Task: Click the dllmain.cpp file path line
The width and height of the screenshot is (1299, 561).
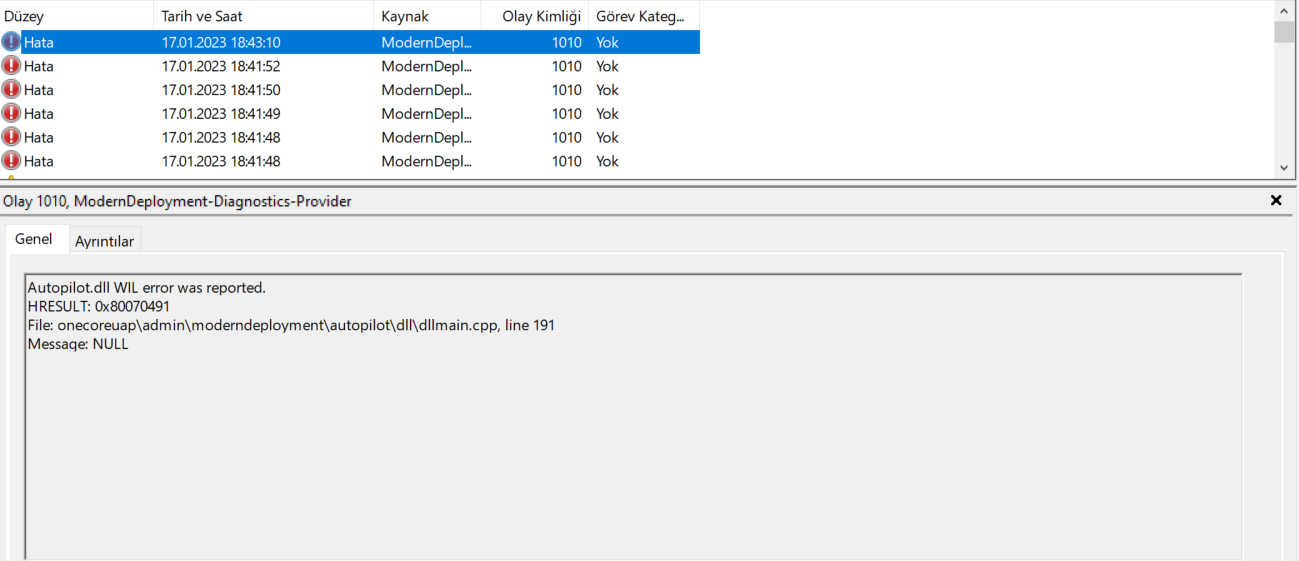Action: pyautogui.click(x=291, y=325)
